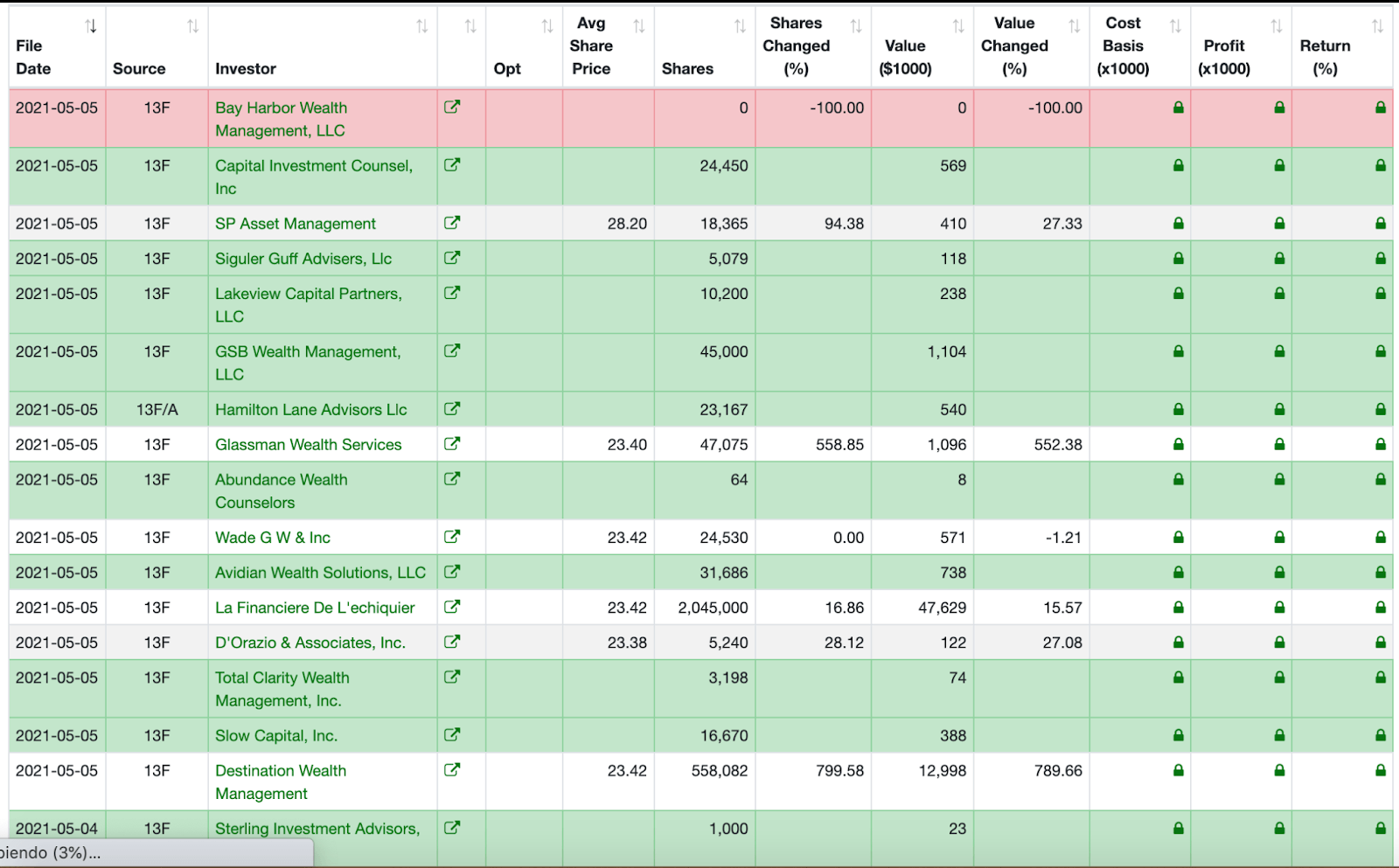The image size is (1399, 868).
Task: Open Siguler Guff Advisers, Llc investor link
Action: pyautogui.click(x=303, y=259)
